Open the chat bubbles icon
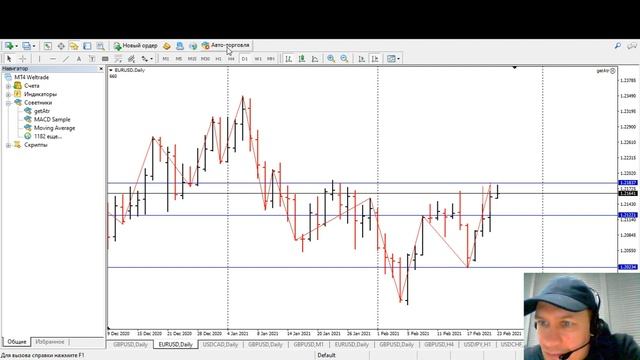Screen dimensions: 640x360 [632, 46]
